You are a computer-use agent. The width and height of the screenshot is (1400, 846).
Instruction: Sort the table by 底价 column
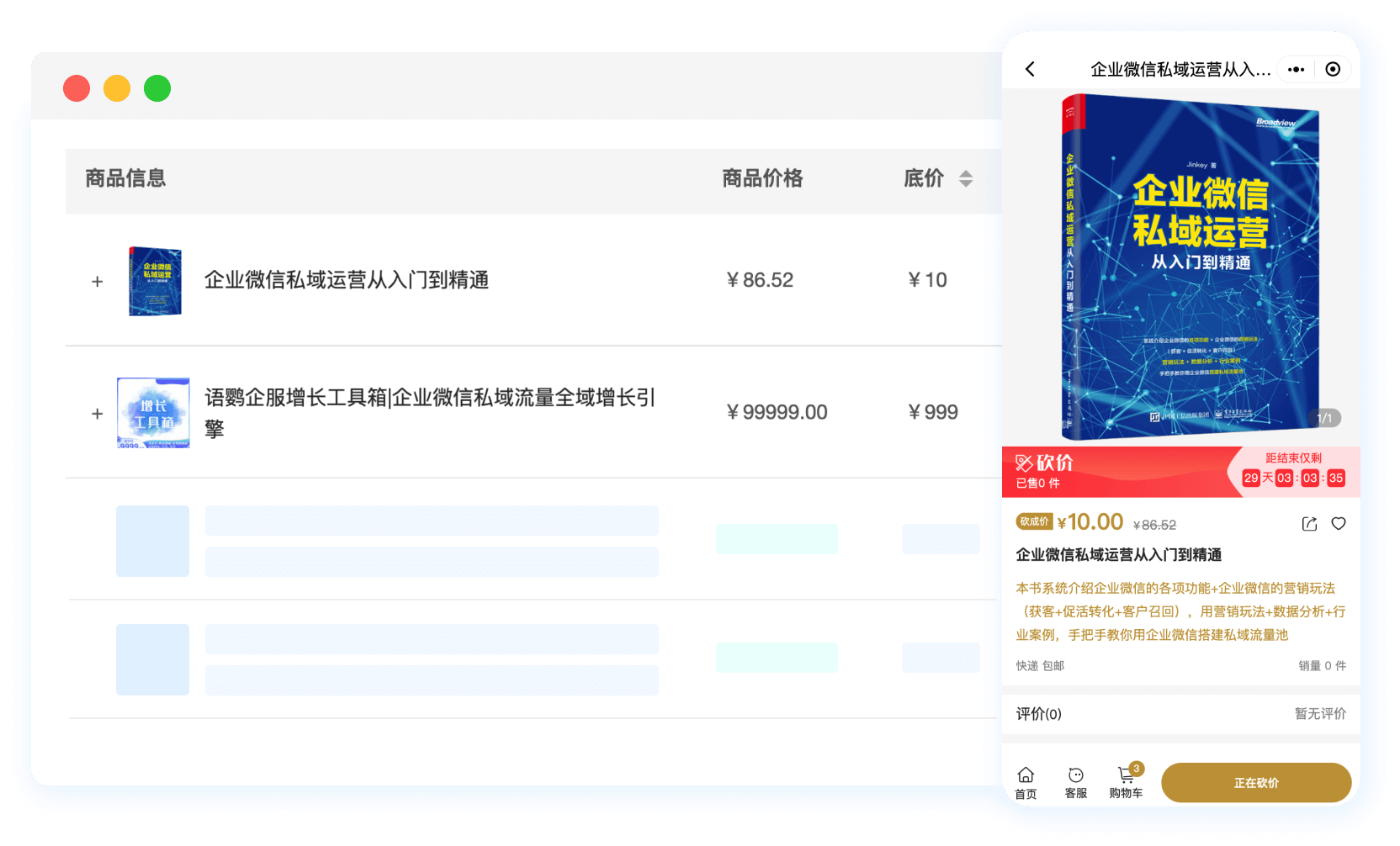pyautogui.click(x=965, y=178)
